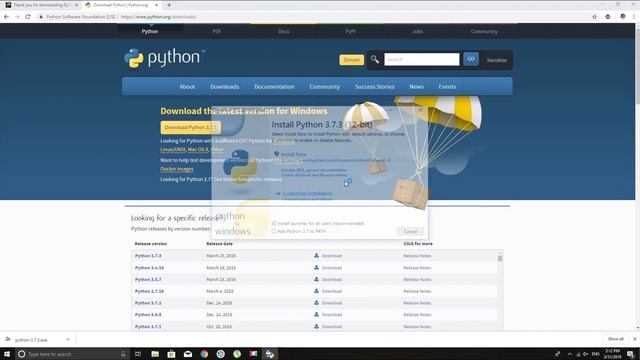Click Show all downloads button
640x360 pixels.
pyautogui.click(x=616, y=339)
